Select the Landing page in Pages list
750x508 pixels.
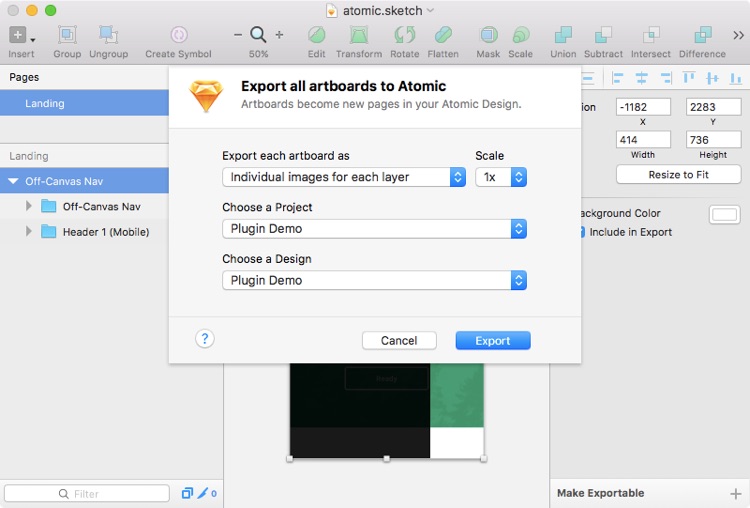click(45, 103)
